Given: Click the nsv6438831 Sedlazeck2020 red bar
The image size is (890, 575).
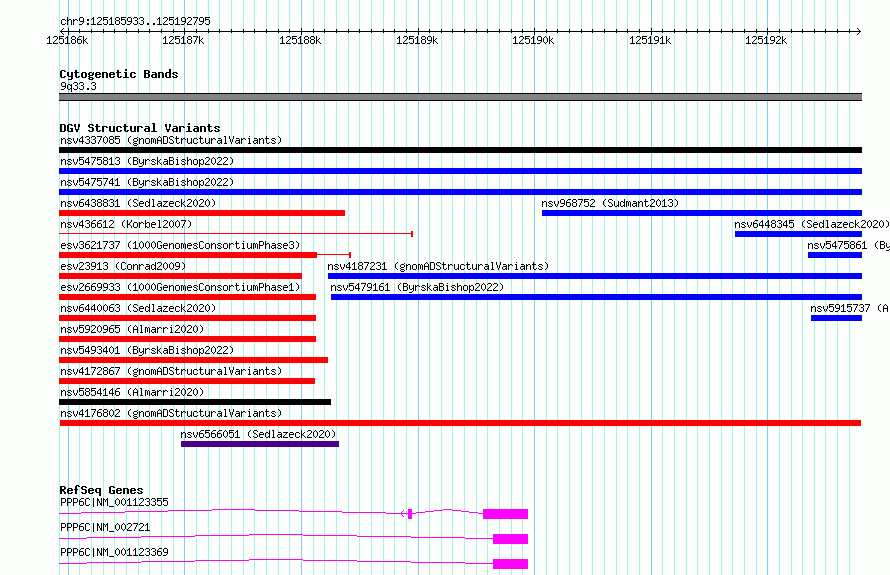Looking at the screenshot, I should pyautogui.click(x=202, y=213).
